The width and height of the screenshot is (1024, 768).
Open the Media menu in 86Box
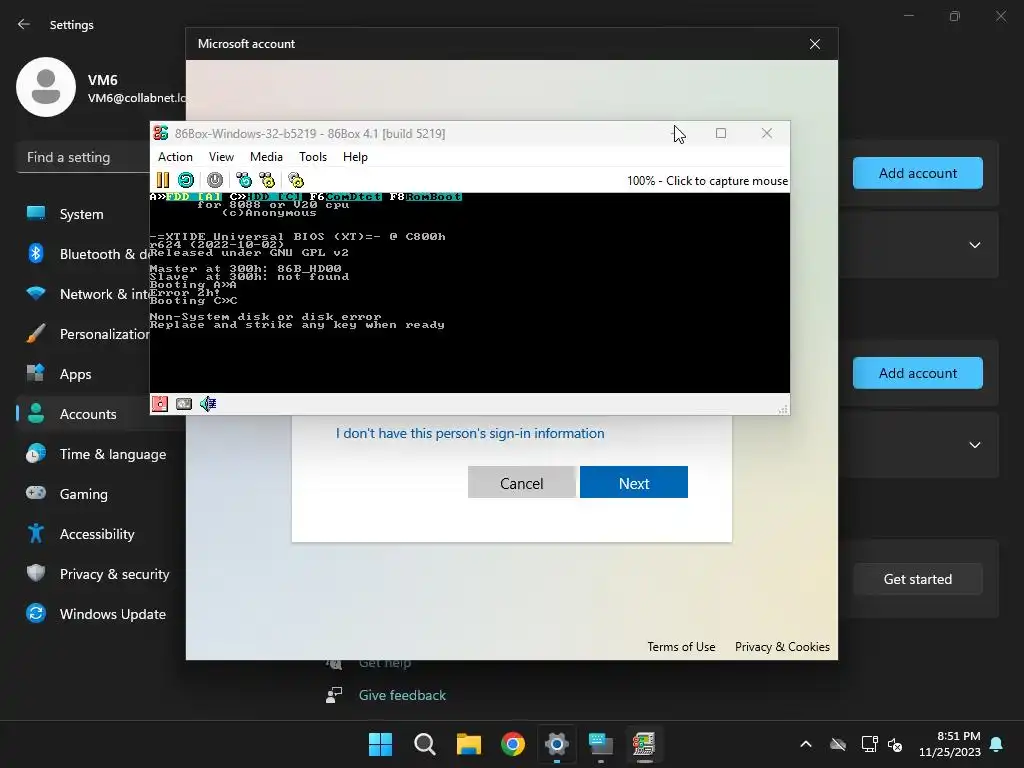tap(266, 157)
